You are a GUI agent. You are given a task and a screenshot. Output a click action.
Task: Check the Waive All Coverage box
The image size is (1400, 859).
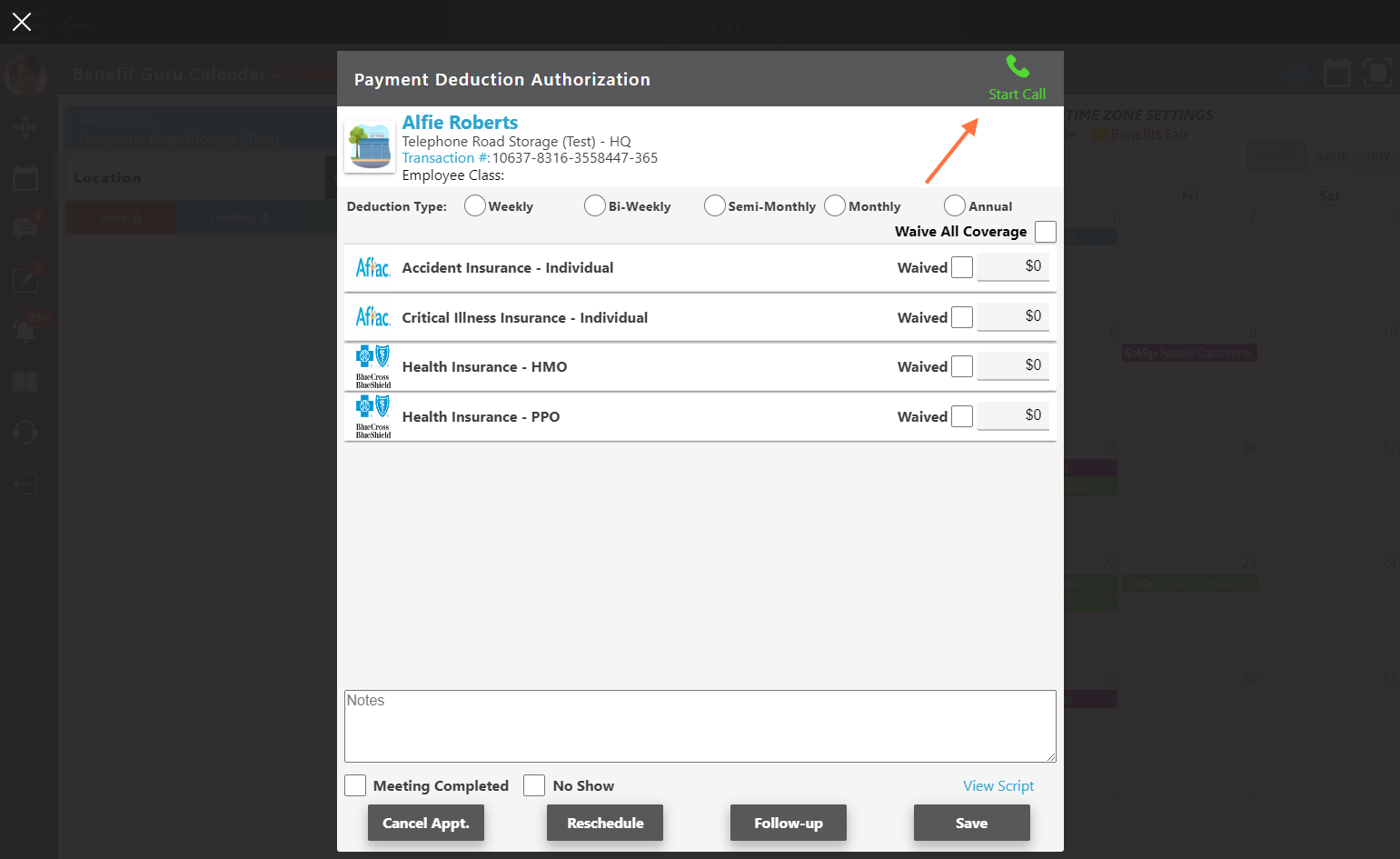click(x=1046, y=232)
